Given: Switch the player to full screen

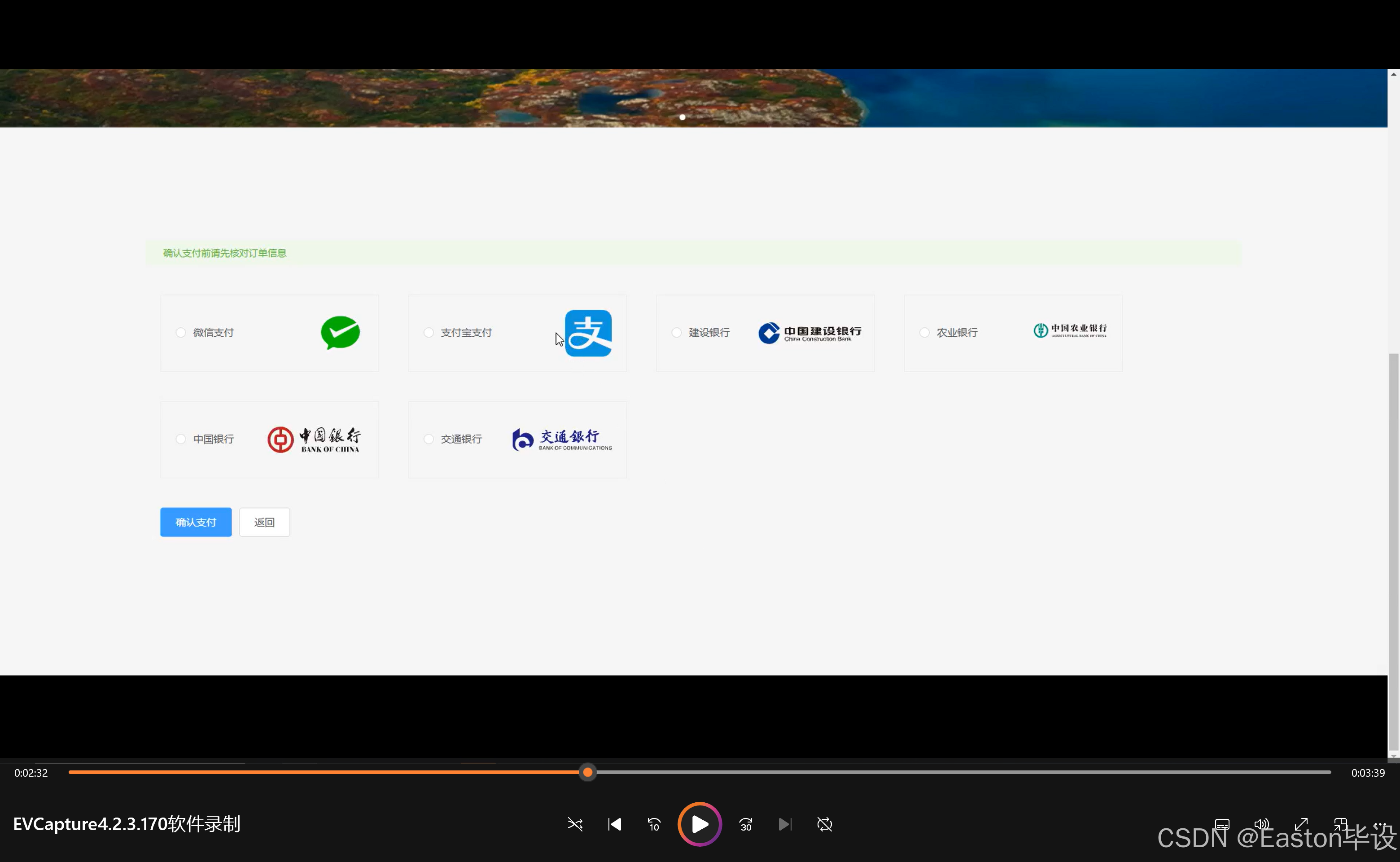Looking at the screenshot, I should click(1301, 824).
